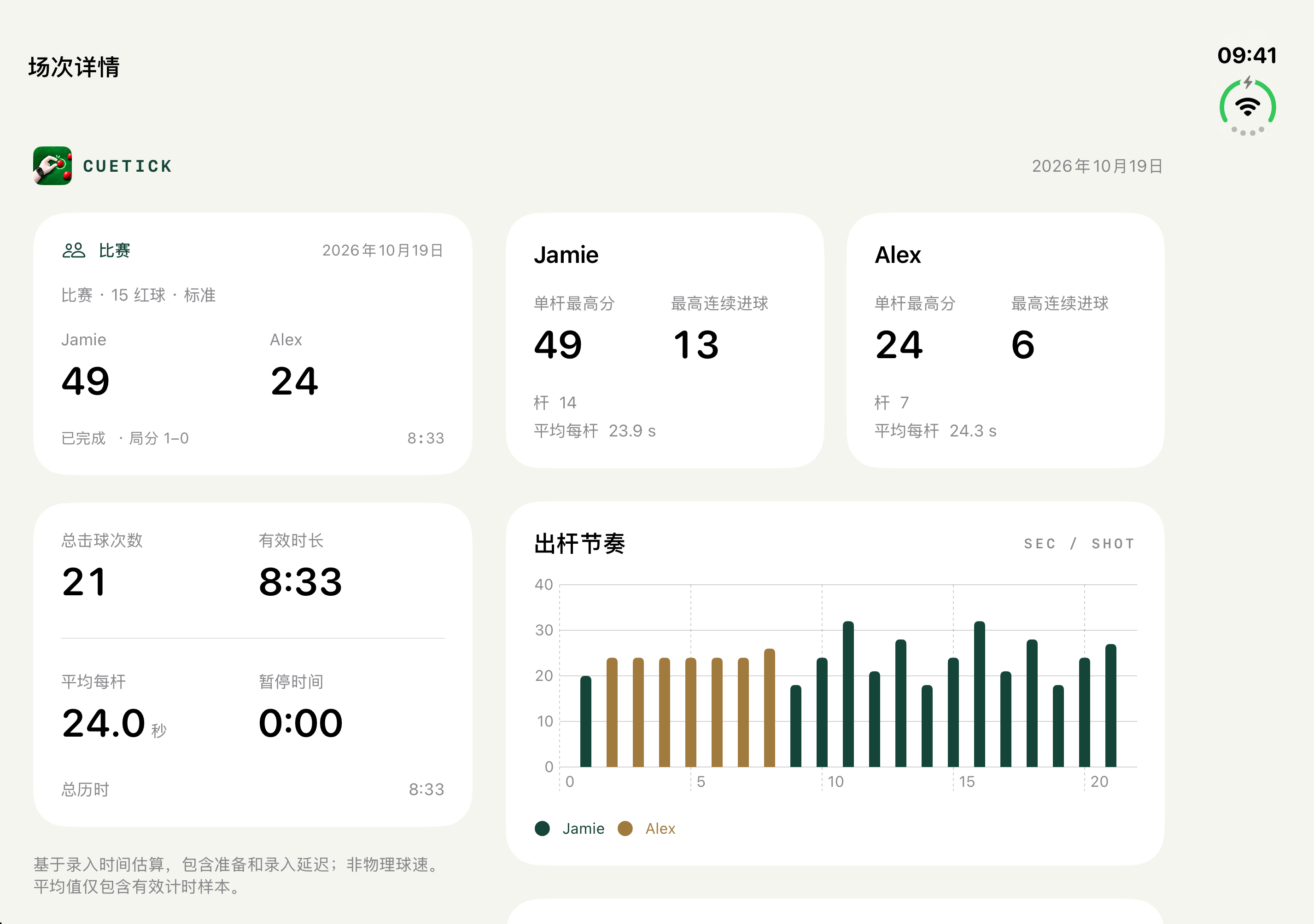Click Jamie's 杆 14 stat line
This screenshot has width=1314, height=924.
coord(555,403)
